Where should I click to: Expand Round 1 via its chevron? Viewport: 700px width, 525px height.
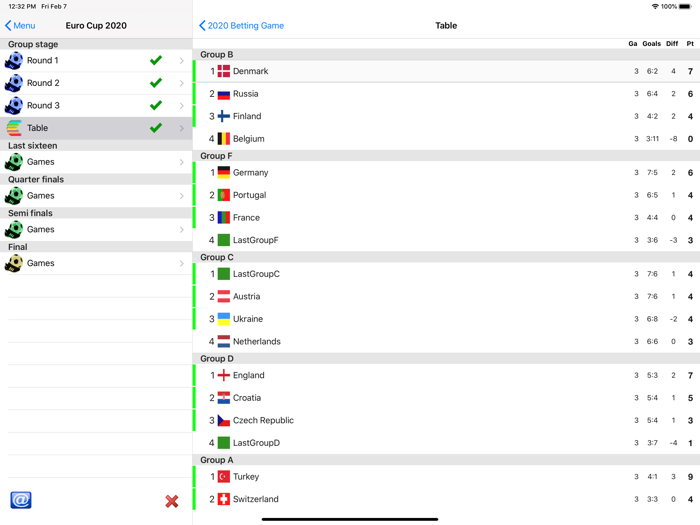182,61
